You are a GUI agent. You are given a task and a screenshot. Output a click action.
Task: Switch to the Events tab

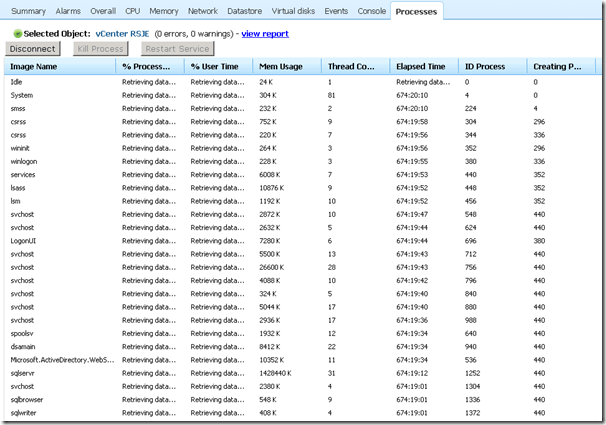pyautogui.click(x=336, y=11)
